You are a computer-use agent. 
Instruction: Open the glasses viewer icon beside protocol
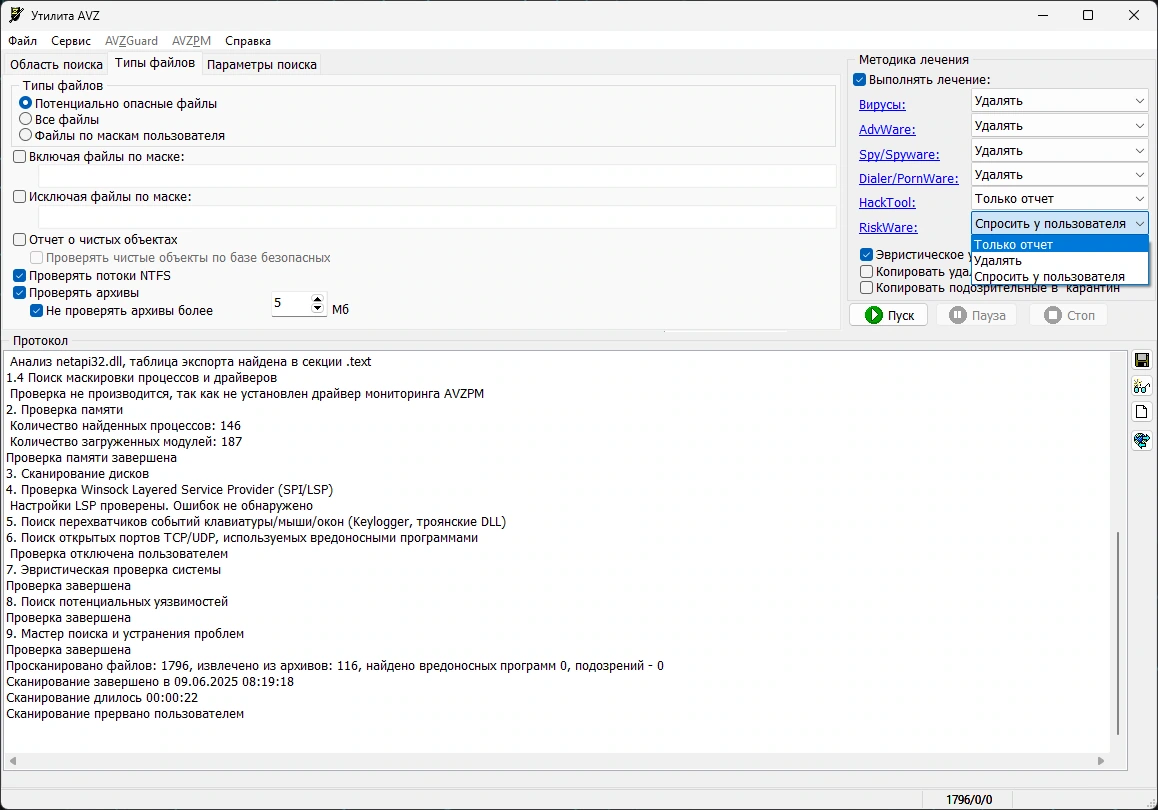(x=1142, y=386)
